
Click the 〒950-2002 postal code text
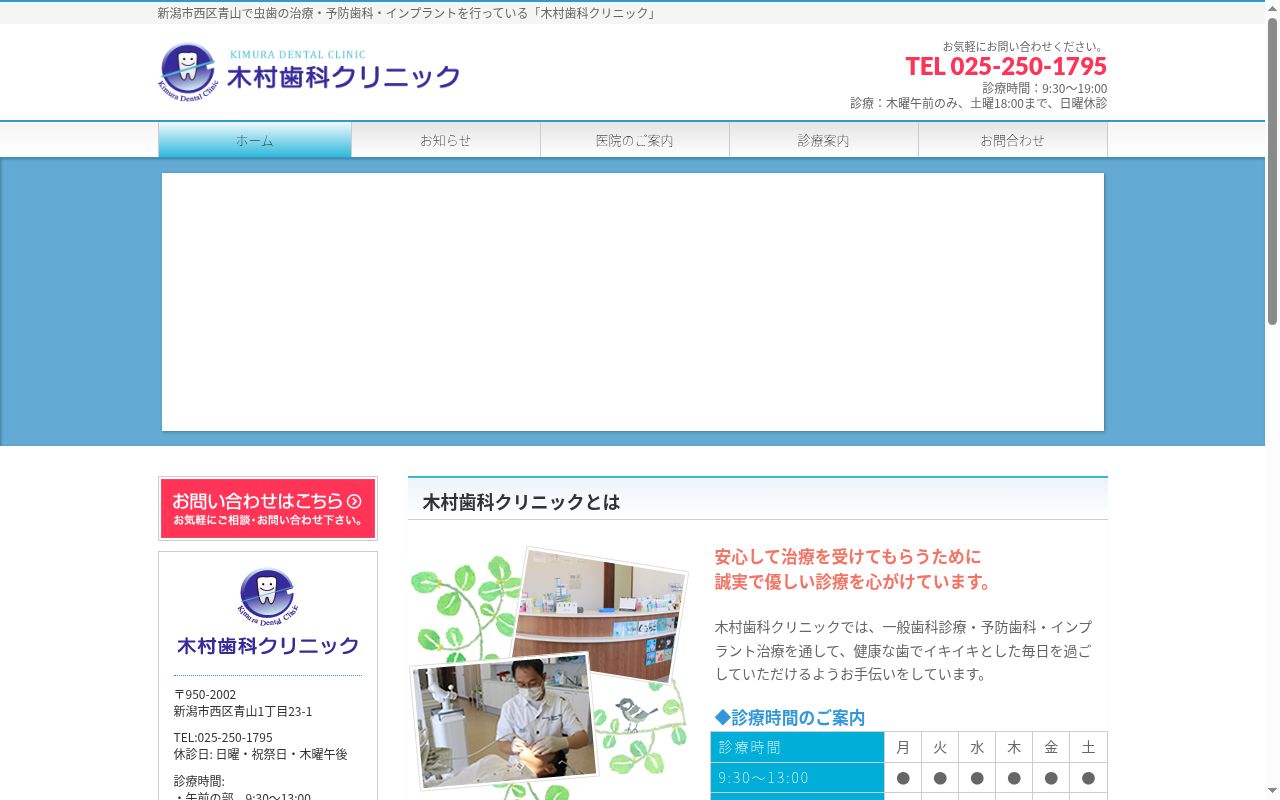coord(205,694)
